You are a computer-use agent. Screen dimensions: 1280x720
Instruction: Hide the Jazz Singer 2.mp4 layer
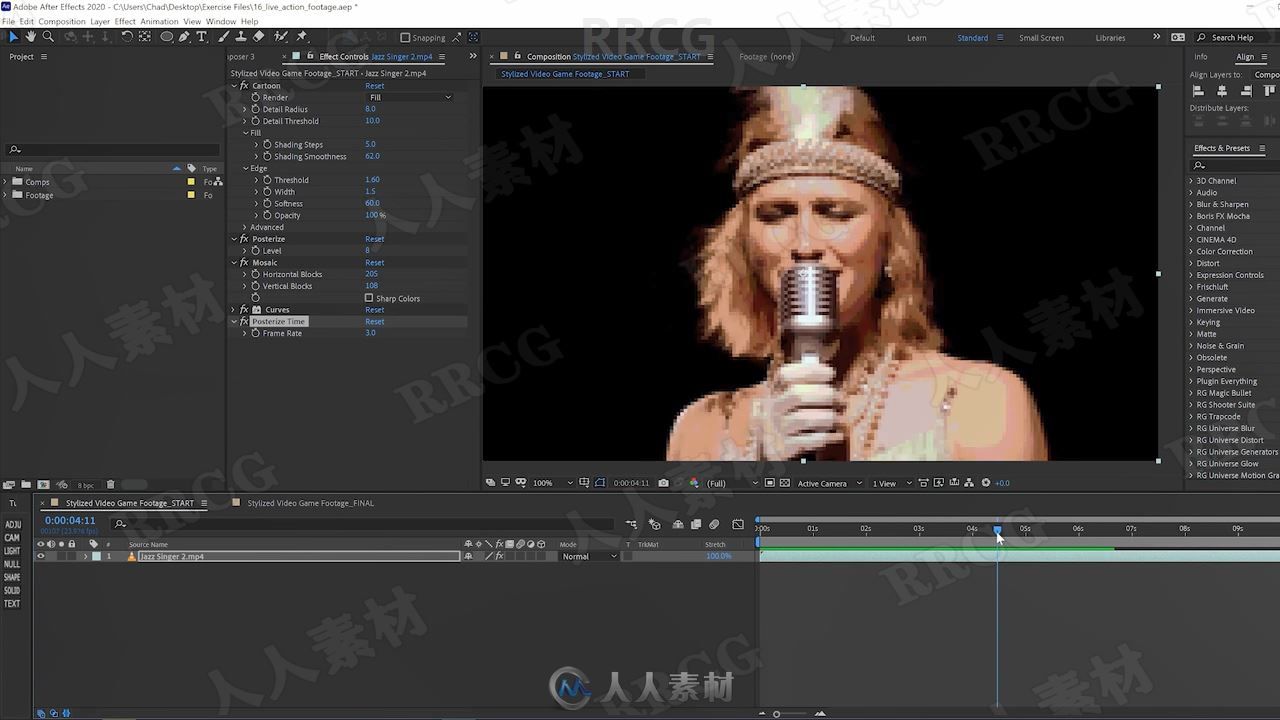40,556
